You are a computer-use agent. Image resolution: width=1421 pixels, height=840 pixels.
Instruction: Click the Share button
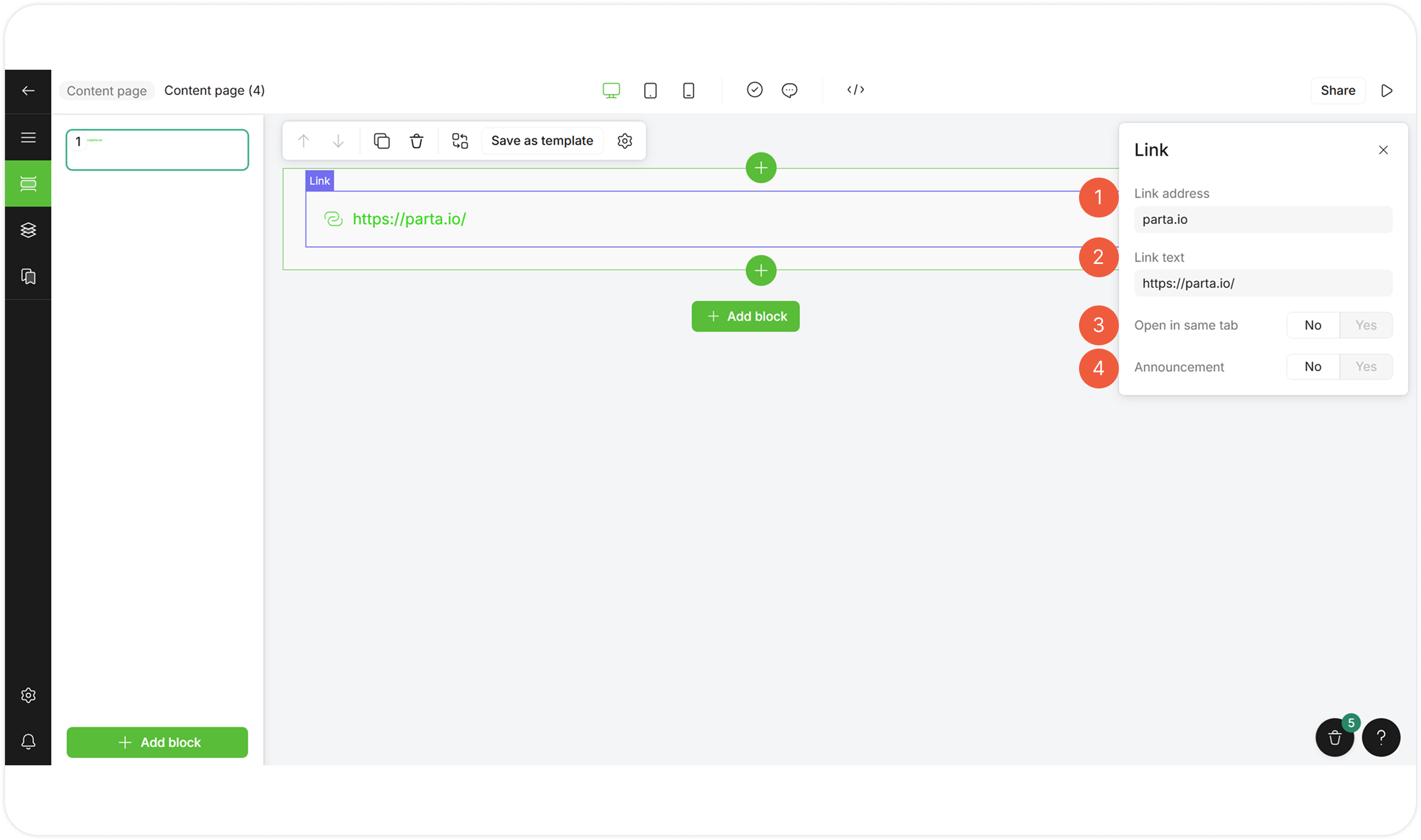(x=1337, y=91)
